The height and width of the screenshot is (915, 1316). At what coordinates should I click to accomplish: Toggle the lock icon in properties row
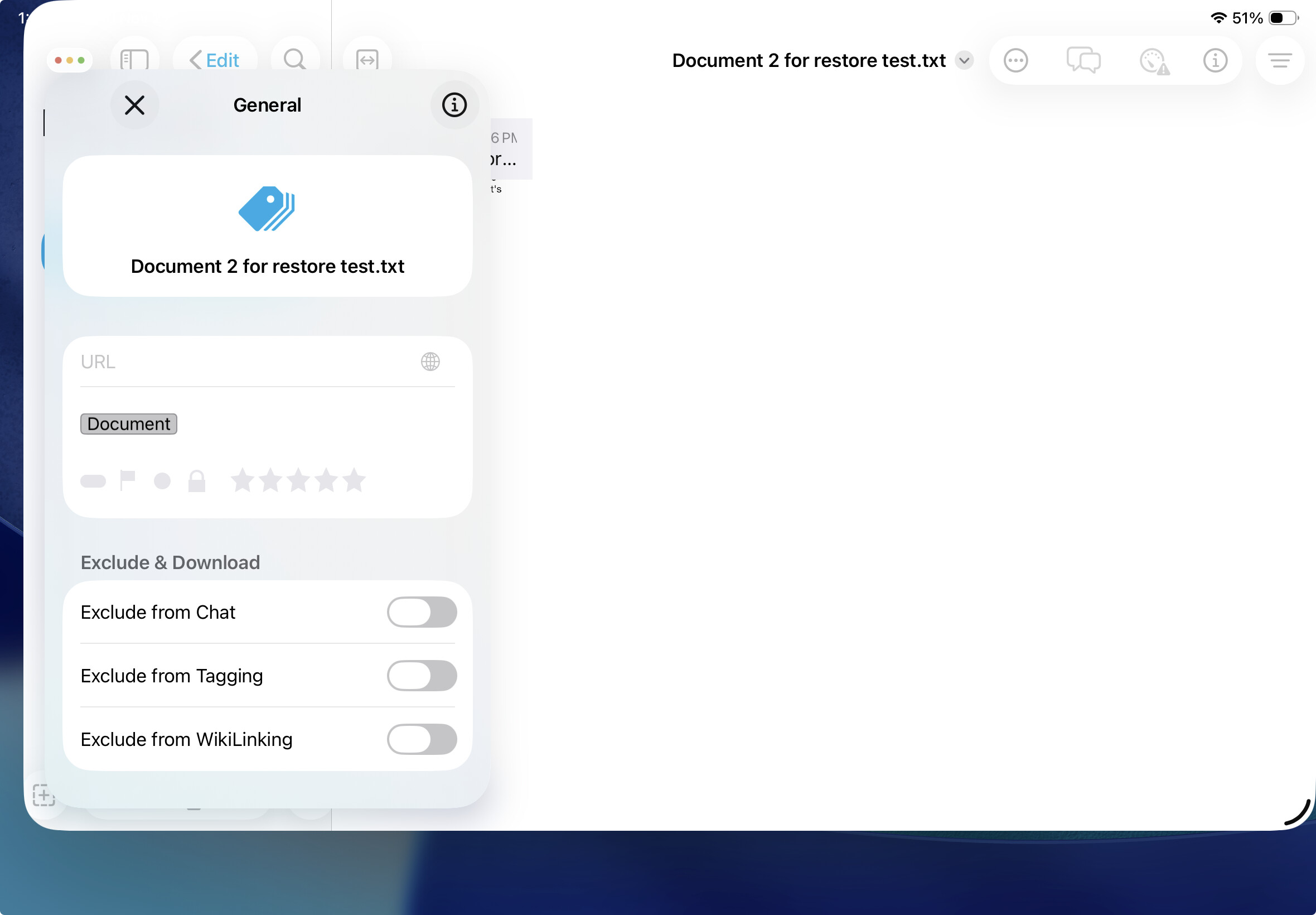coord(196,480)
